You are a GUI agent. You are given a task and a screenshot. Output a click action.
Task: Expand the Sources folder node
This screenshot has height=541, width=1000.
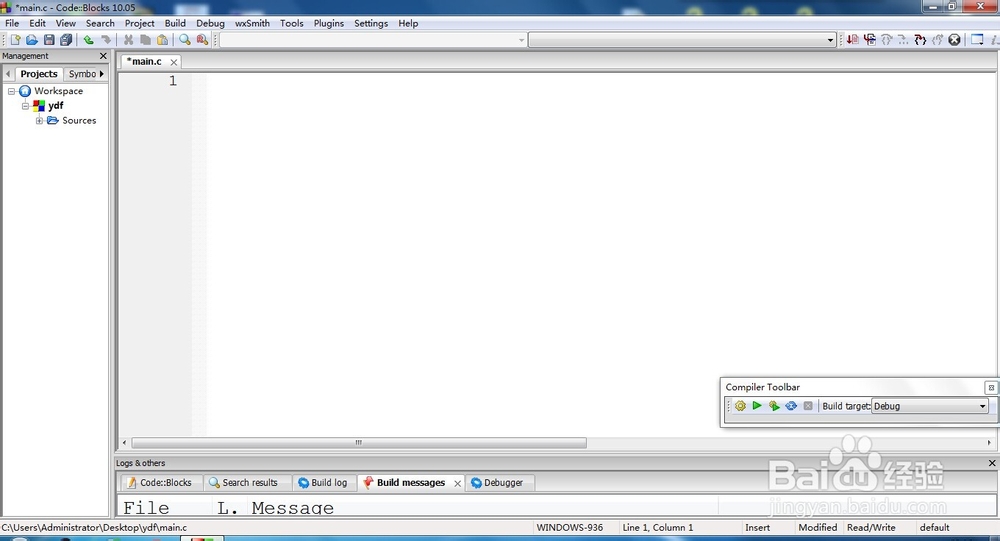pos(40,121)
